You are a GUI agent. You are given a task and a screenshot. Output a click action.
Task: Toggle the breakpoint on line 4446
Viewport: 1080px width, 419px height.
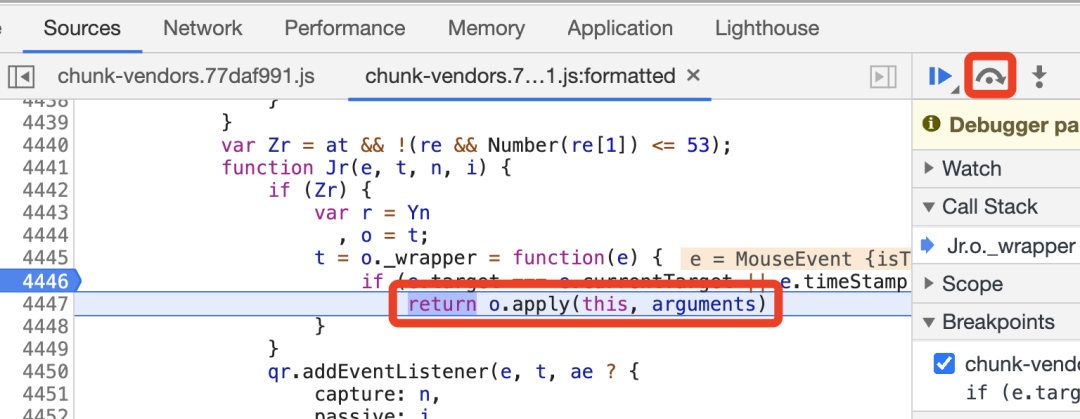(45, 281)
